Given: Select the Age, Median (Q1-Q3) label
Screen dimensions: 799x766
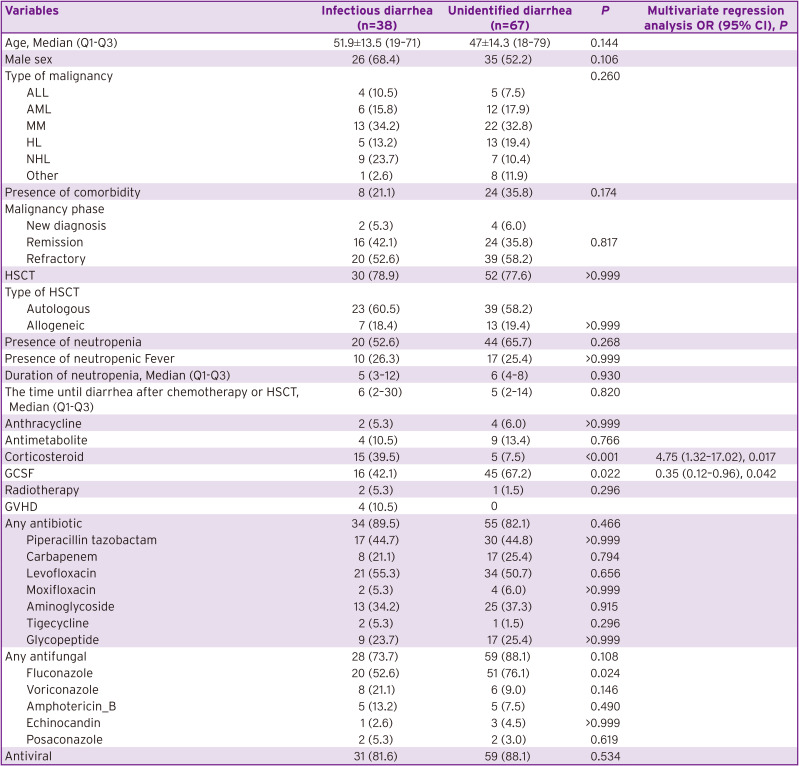Looking at the screenshot, I should point(61,43).
